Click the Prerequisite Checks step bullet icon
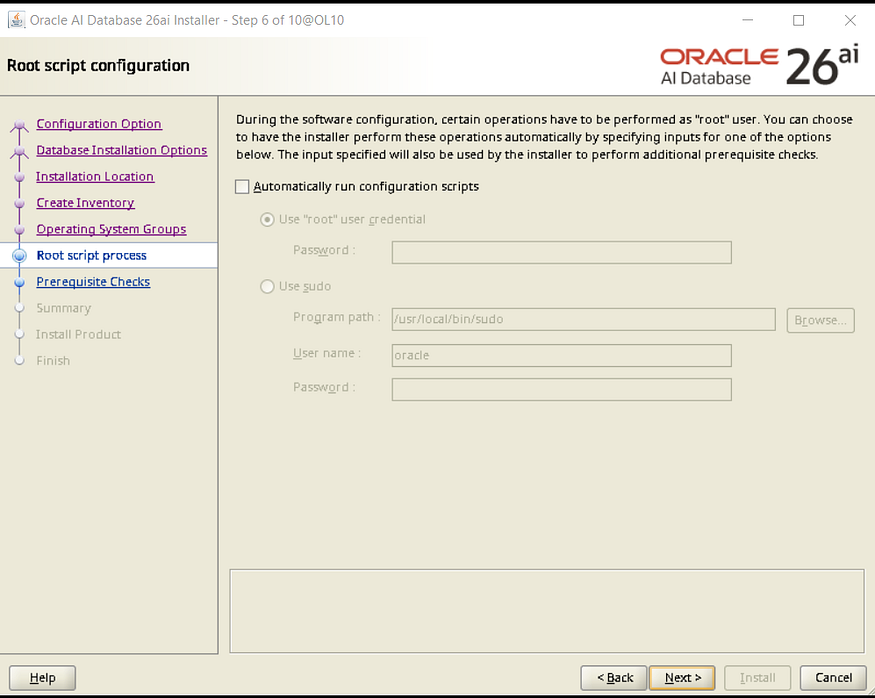The width and height of the screenshot is (875, 698). 20,282
